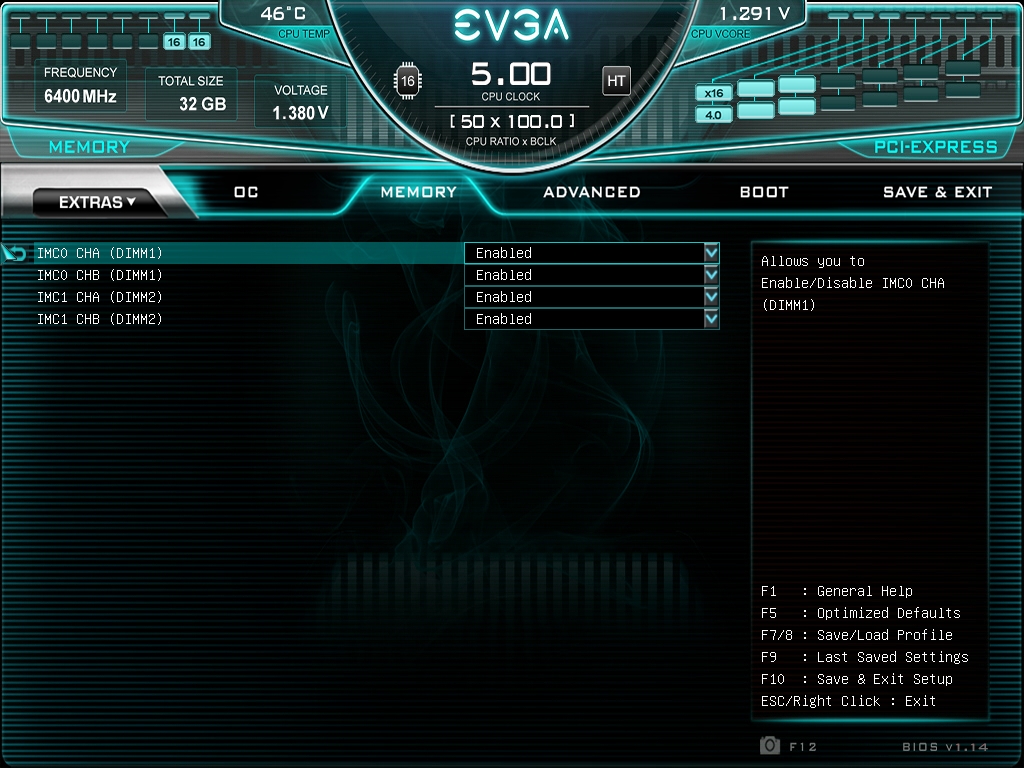Click the 1.291 V CPU VCORE reading
1024x768 pixels.
755,14
